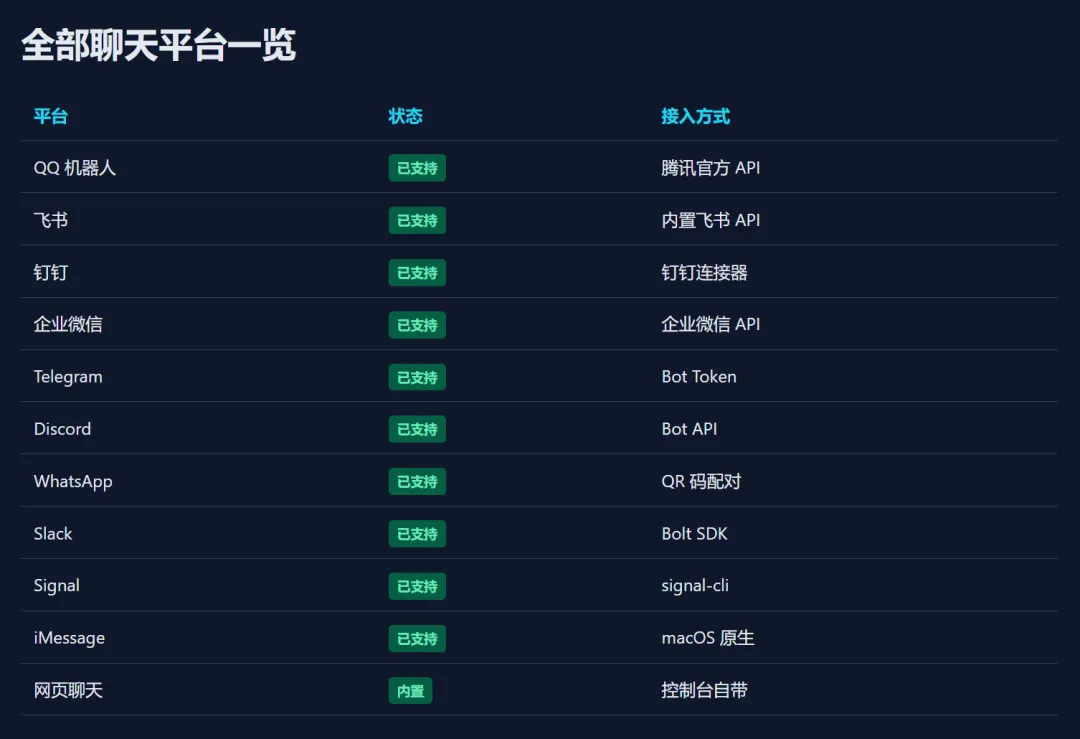Select the WhatsApp platform cell
Image resolution: width=1080 pixels, height=739 pixels.
tap(73, 481)
